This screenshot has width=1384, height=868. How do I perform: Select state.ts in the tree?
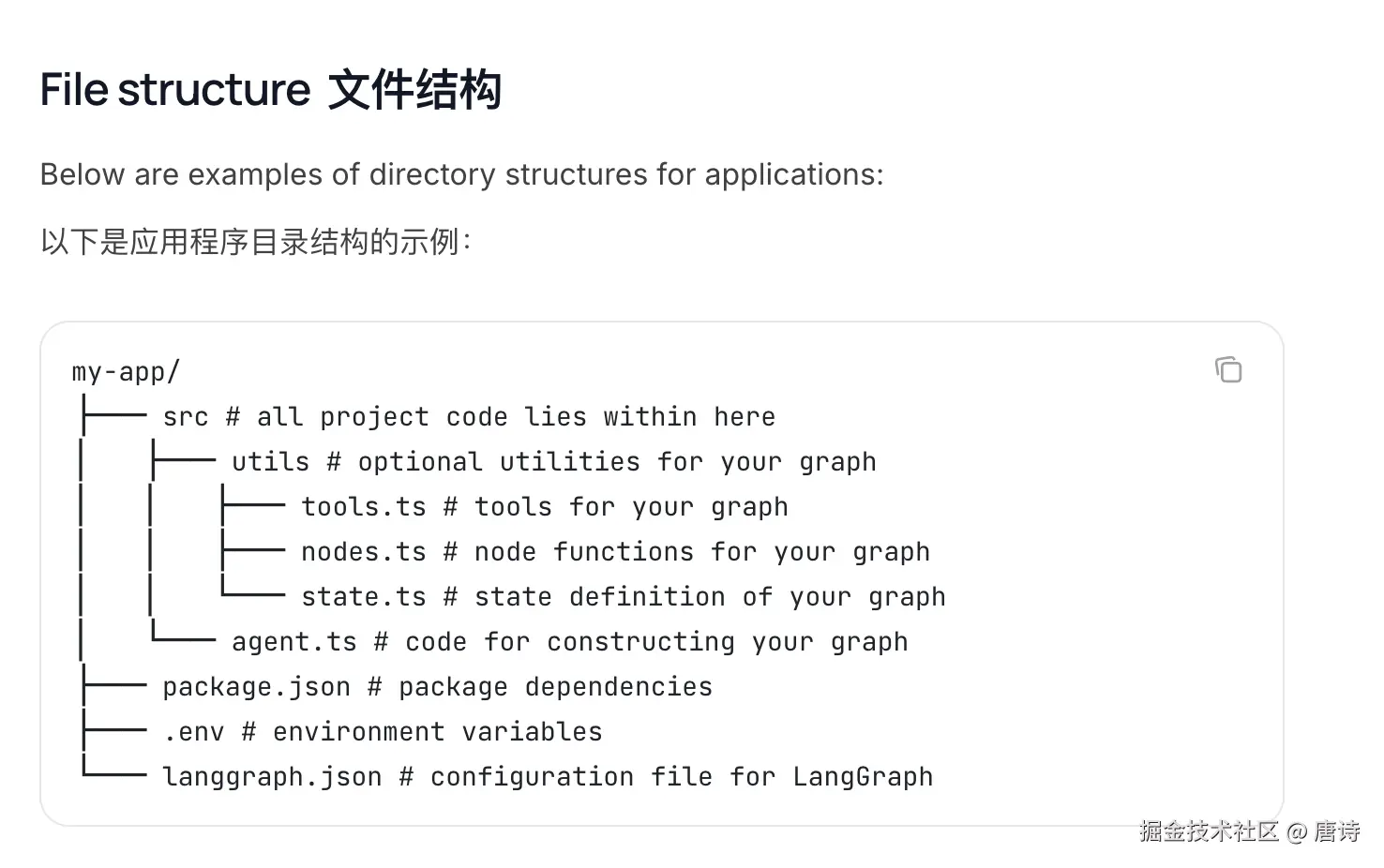tap(364, 597)
